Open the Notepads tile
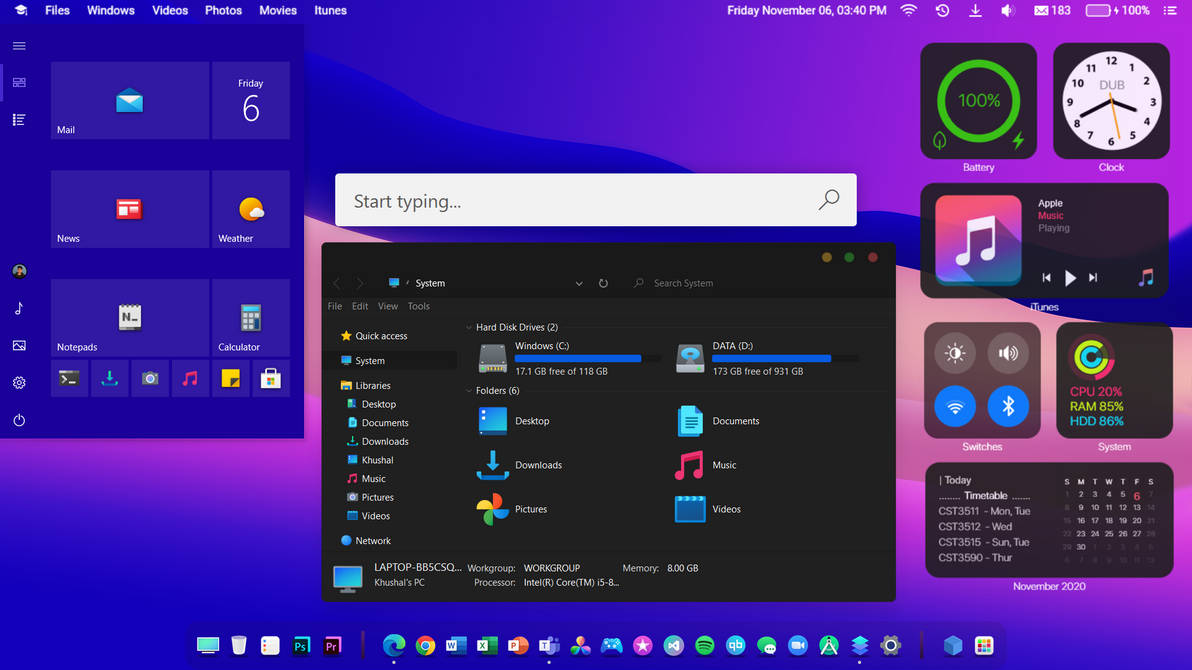 (130, 318)
